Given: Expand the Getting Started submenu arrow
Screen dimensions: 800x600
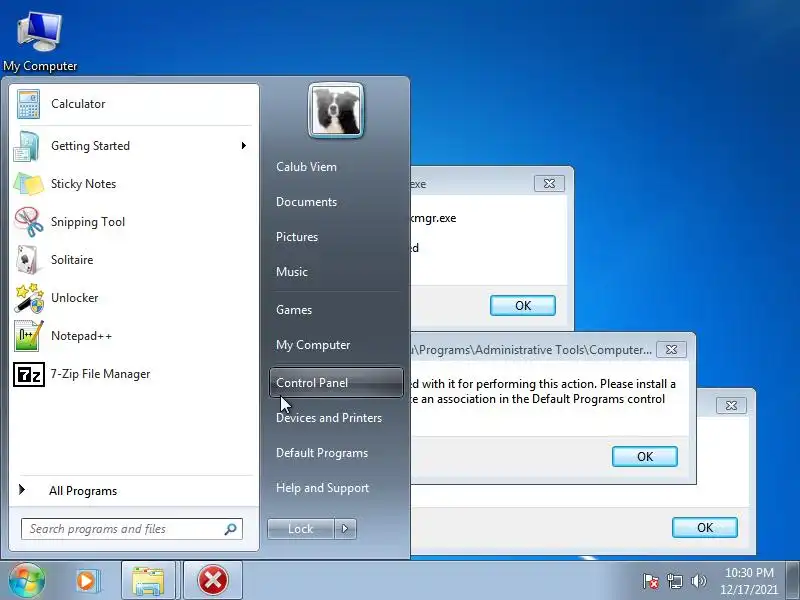Looking at the screenshot, I should coord(244,146).
